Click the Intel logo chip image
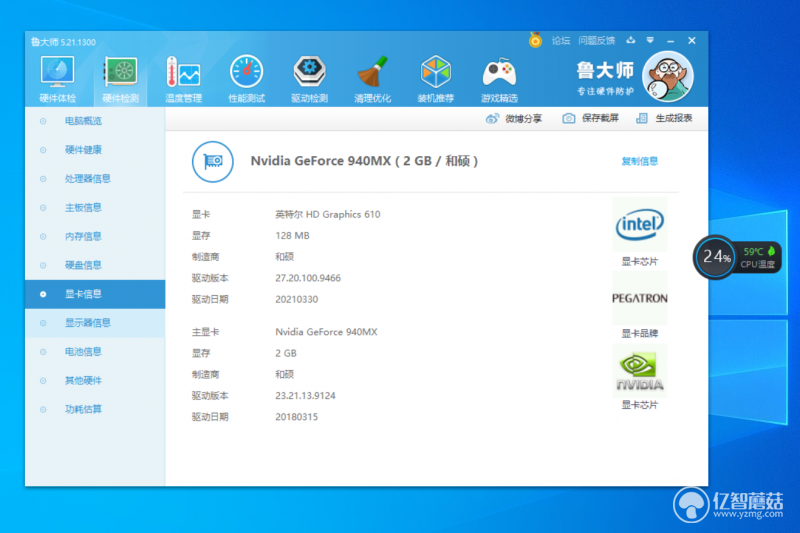Viewport: 800px width, 533px height. click(640, 224)
